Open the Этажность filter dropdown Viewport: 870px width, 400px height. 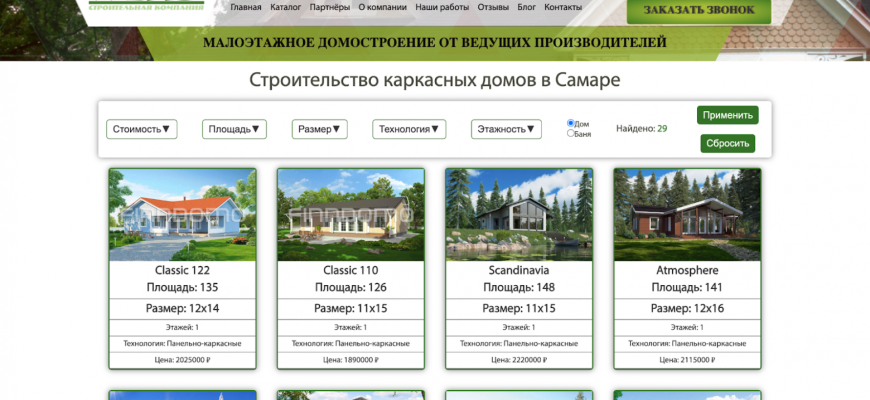[506, 129]
